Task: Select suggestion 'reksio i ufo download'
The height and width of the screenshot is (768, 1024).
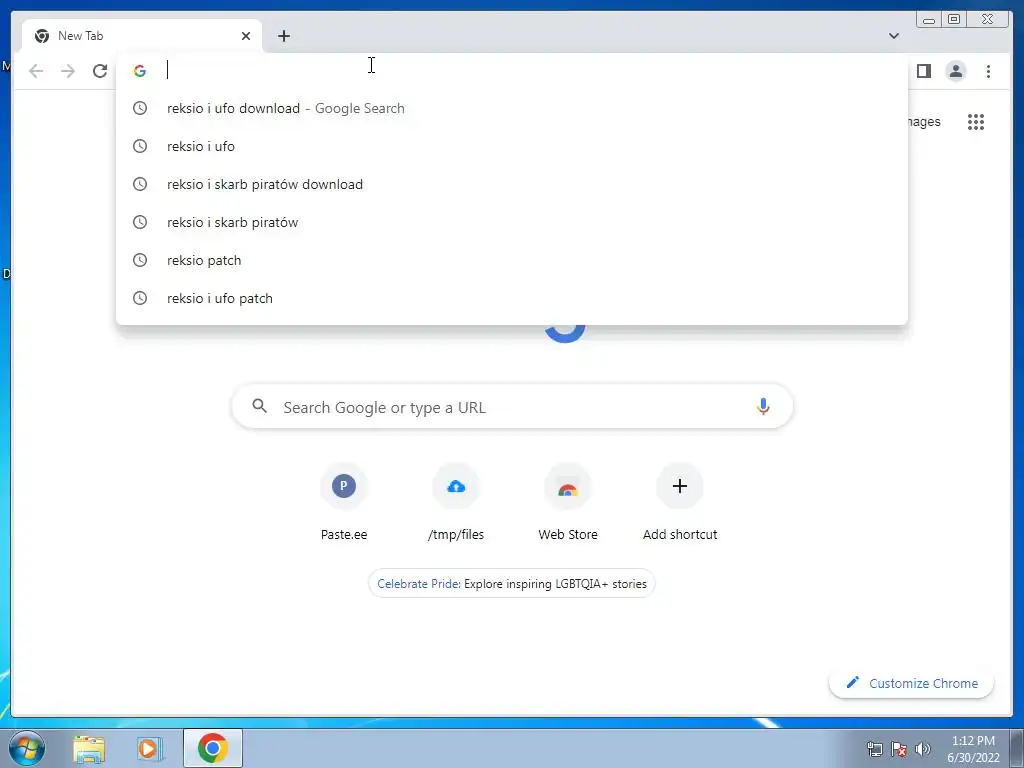Action: [512, 108]
